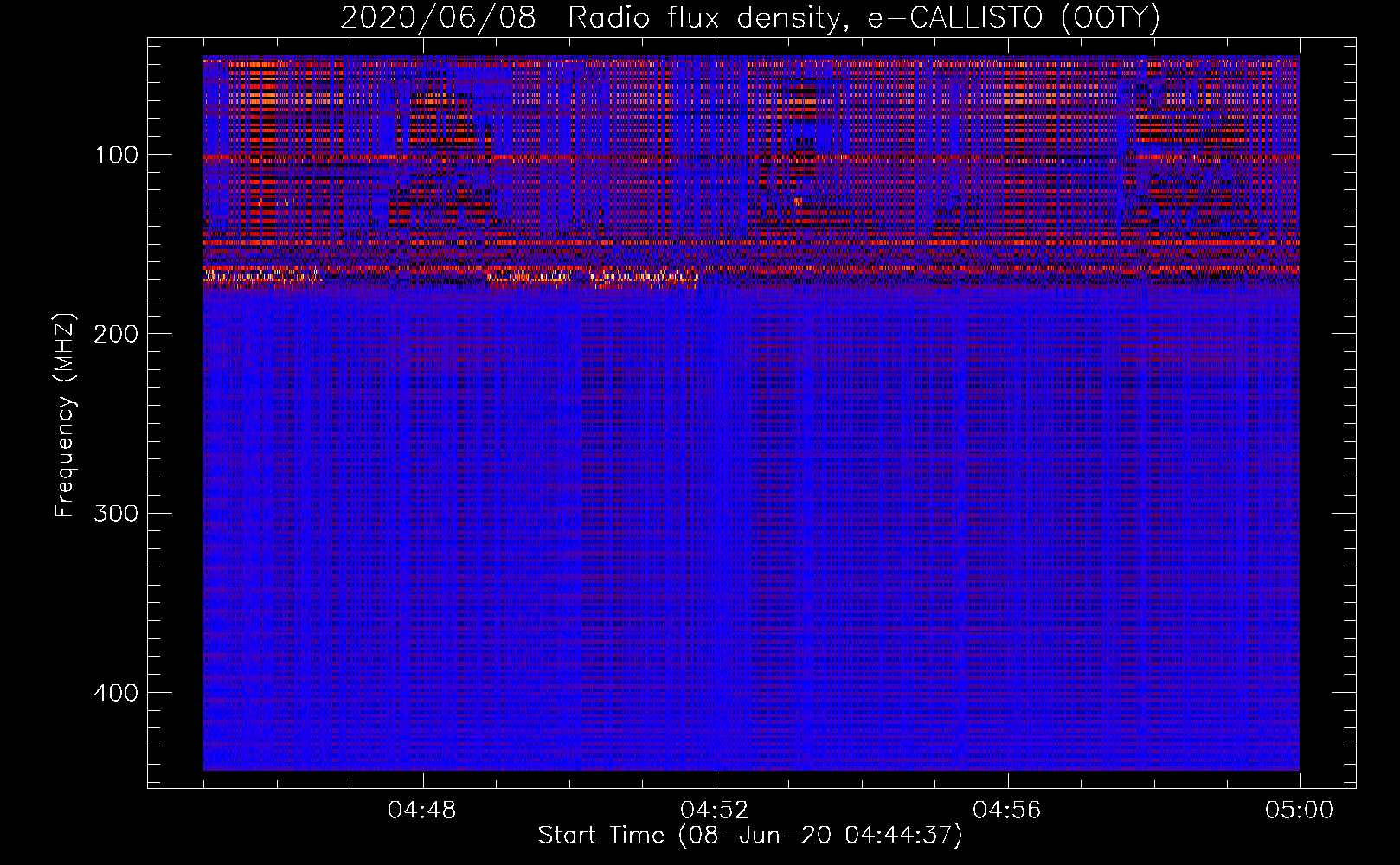Click the 04:56 time tick label
Viewport: 1400px width, 865px height.
pos(1007,811)
